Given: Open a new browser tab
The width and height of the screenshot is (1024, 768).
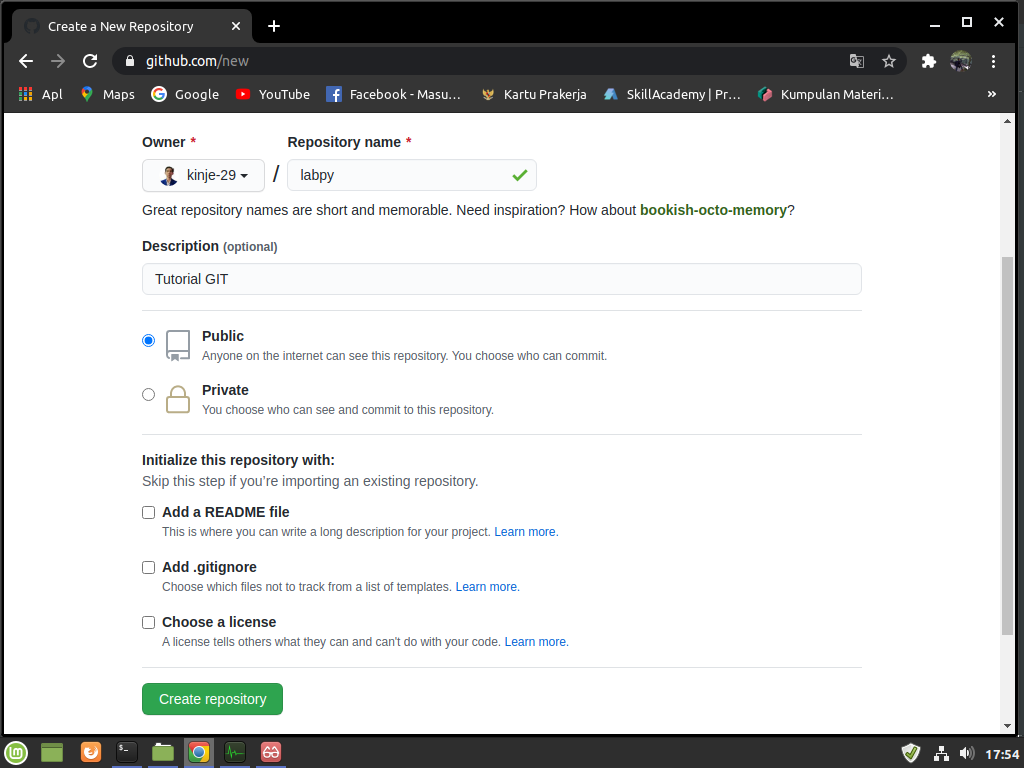Looking at the screenshot, I should click(274, 26).
